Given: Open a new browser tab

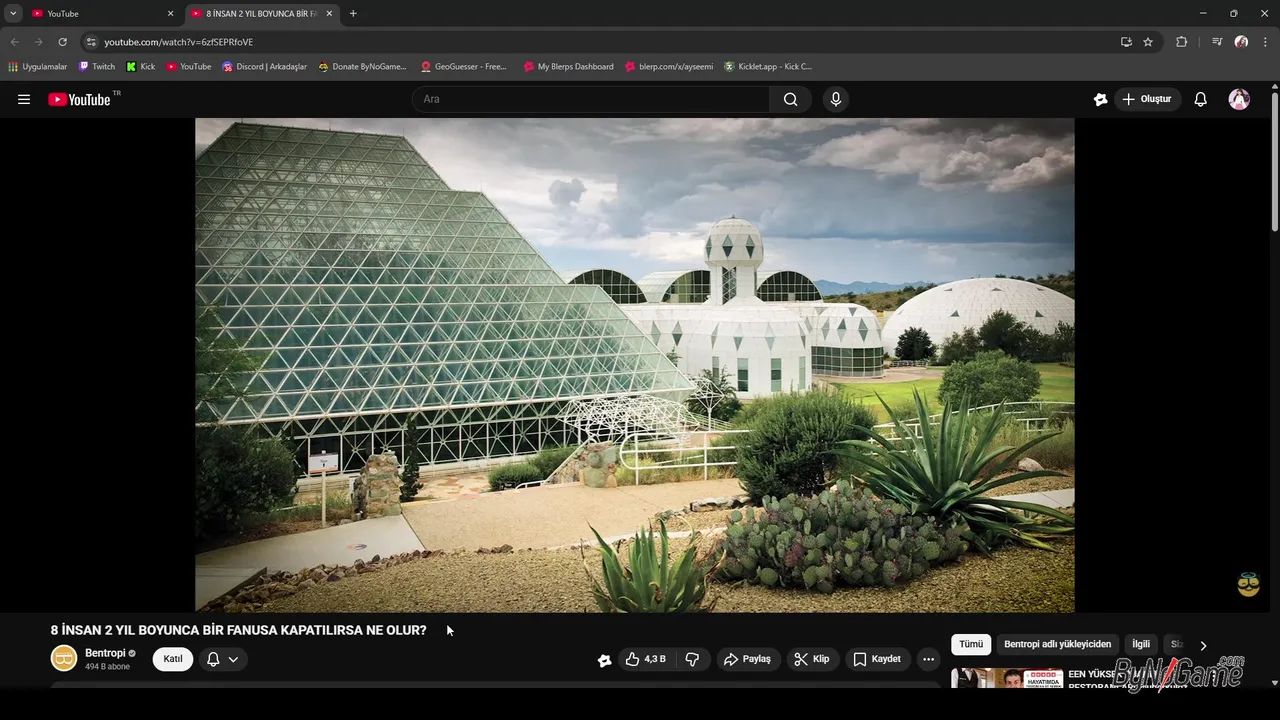Looking at the screenshot, I should [353, 13].
